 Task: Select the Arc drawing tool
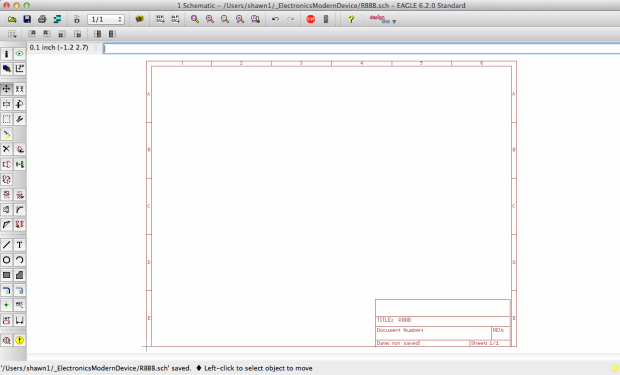tap(19, 260)
